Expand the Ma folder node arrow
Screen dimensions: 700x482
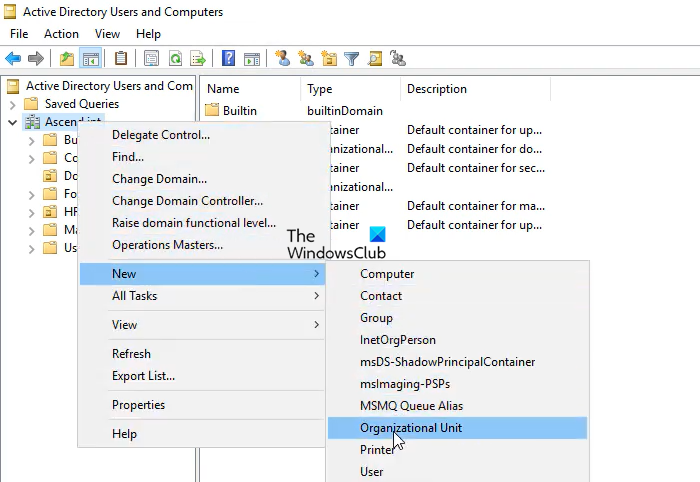31,231
